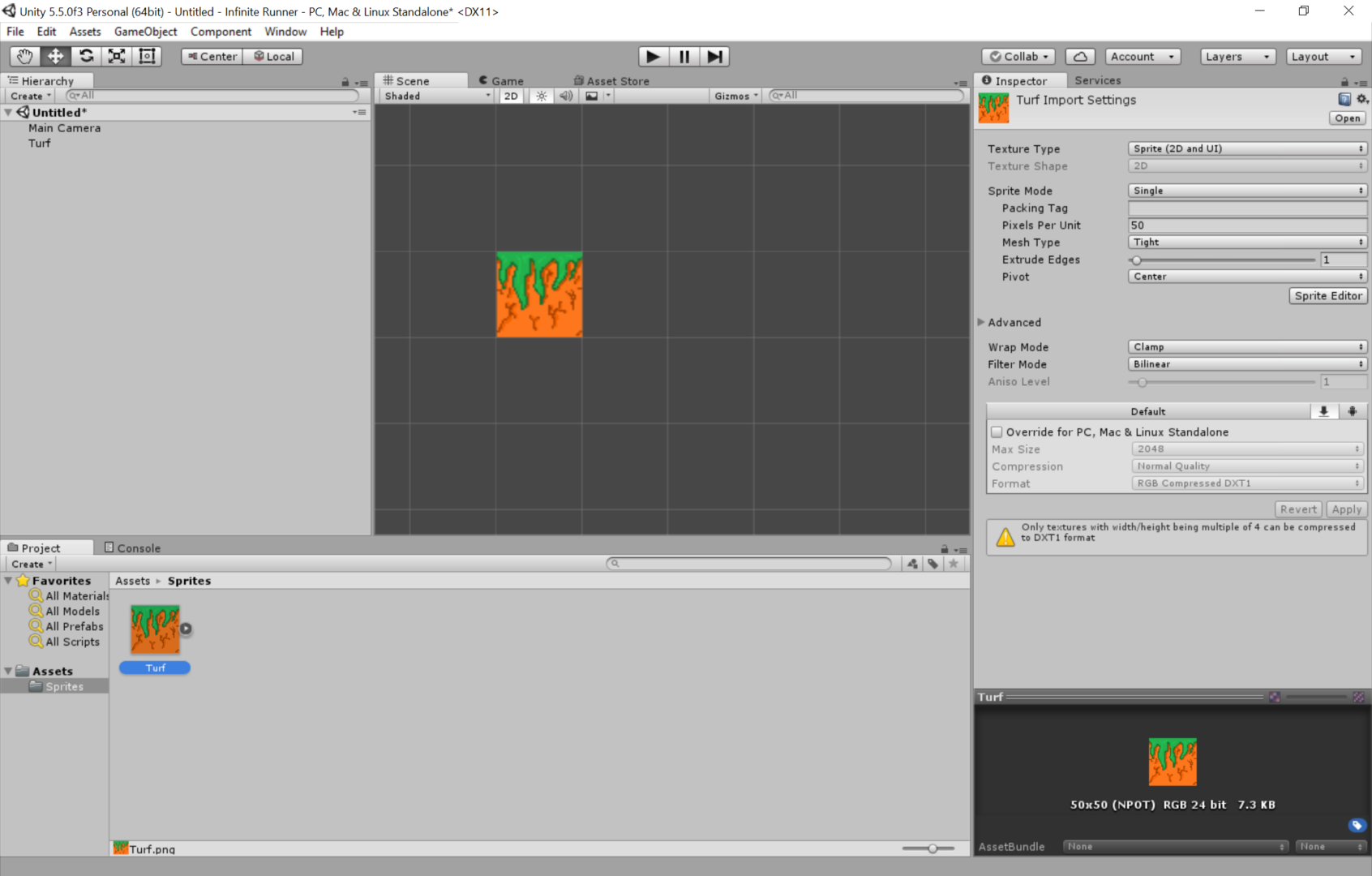Image resolution: width=1372 pixels, height=876 pixels.
Task: Toggle scene lighting sun icon
Action: coord(542,96)
